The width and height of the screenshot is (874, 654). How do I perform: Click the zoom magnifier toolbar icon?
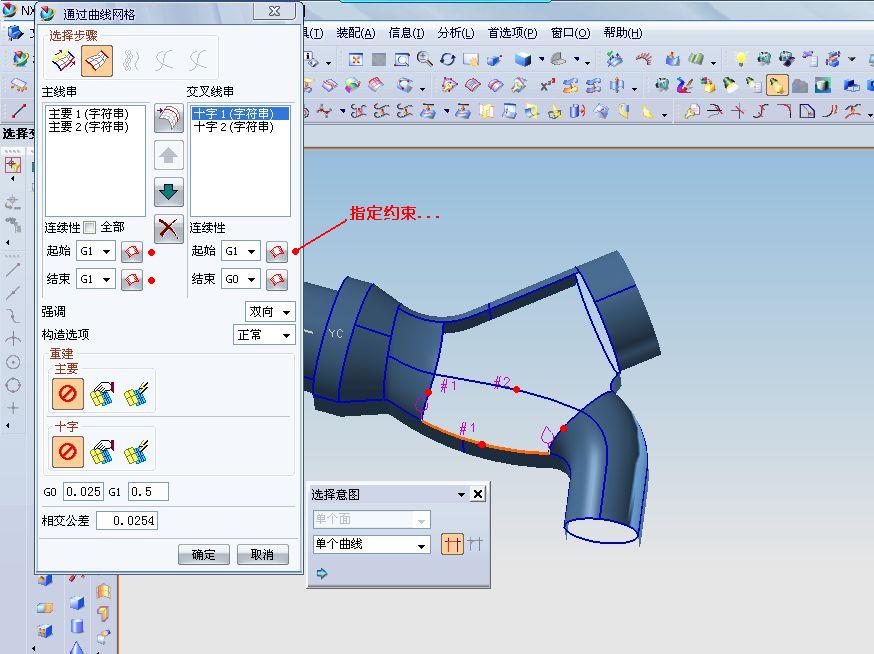(x=424, y=58)
